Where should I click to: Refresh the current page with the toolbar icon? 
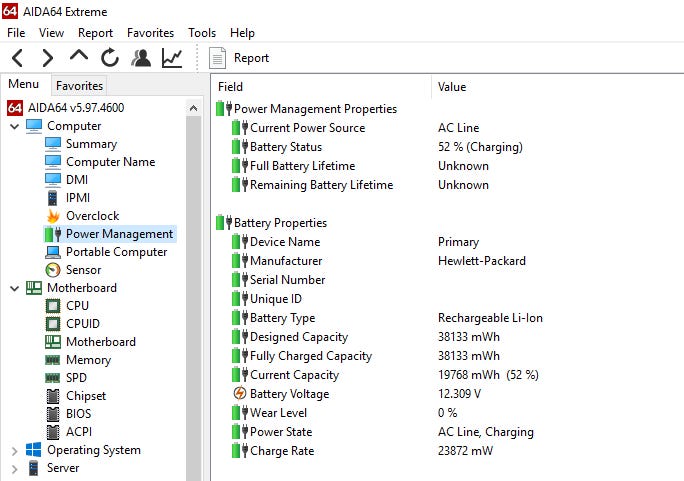point(109,58)
